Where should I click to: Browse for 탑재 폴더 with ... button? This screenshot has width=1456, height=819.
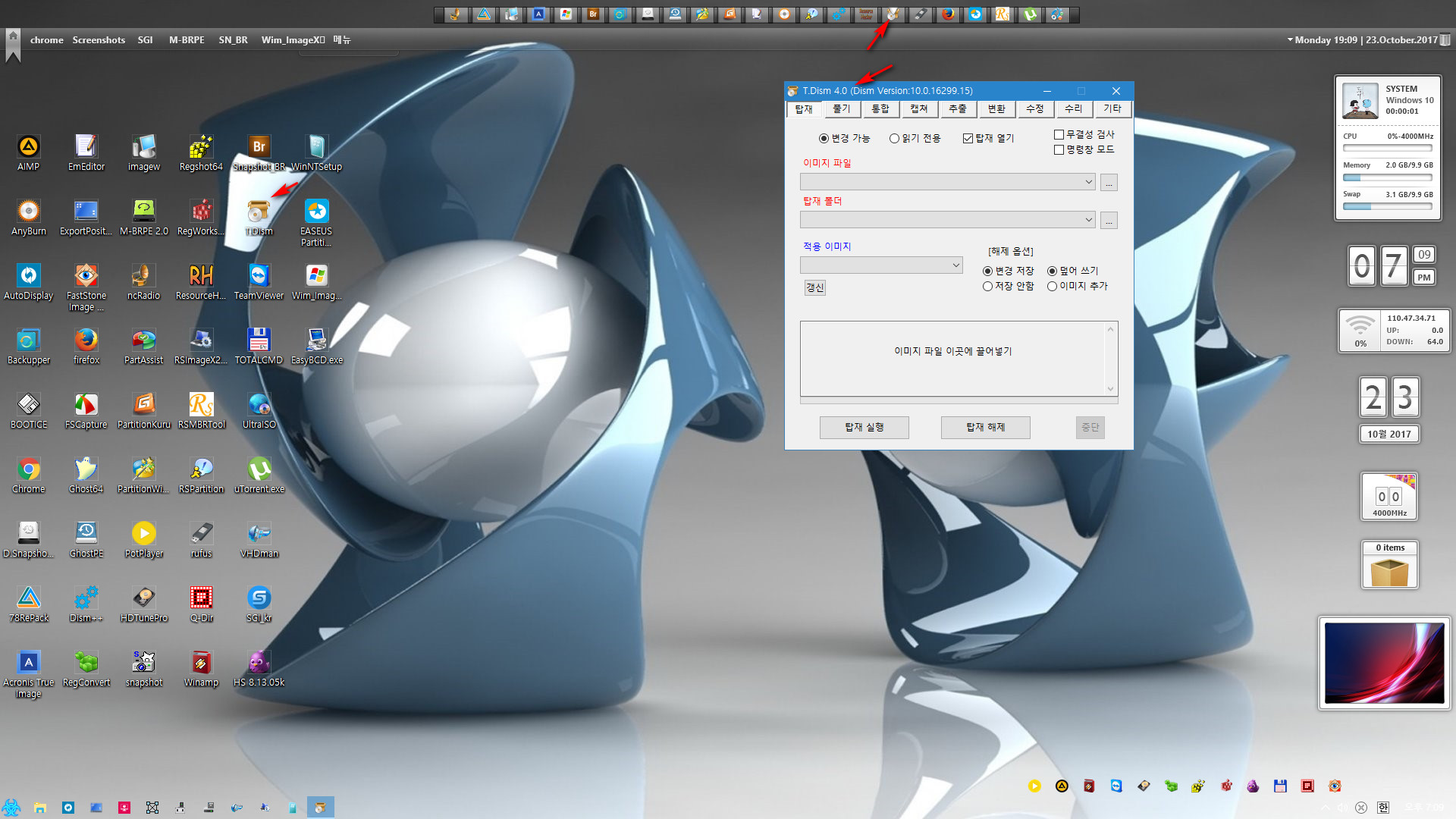1109,221
